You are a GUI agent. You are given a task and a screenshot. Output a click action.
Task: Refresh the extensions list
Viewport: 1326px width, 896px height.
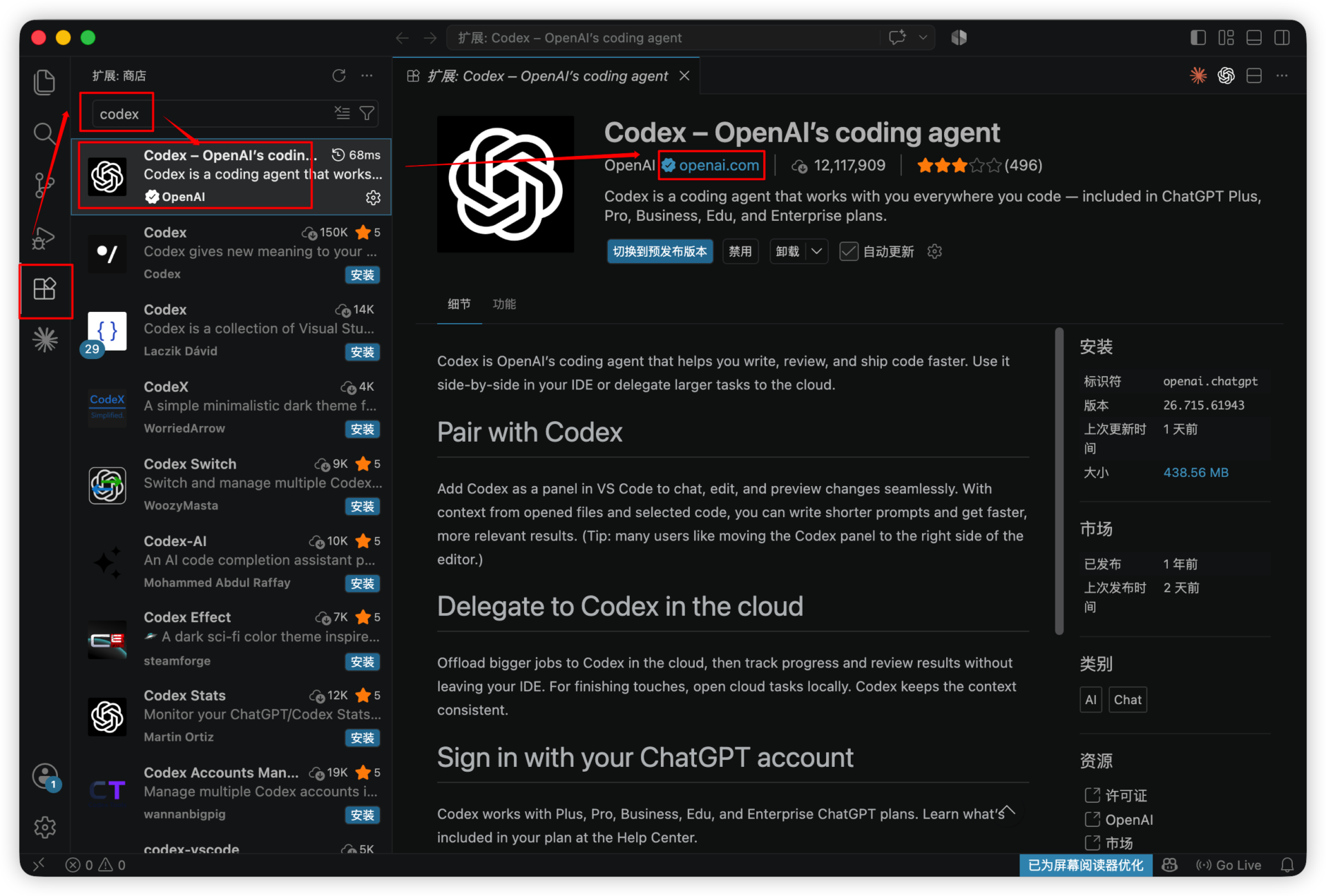338,75
